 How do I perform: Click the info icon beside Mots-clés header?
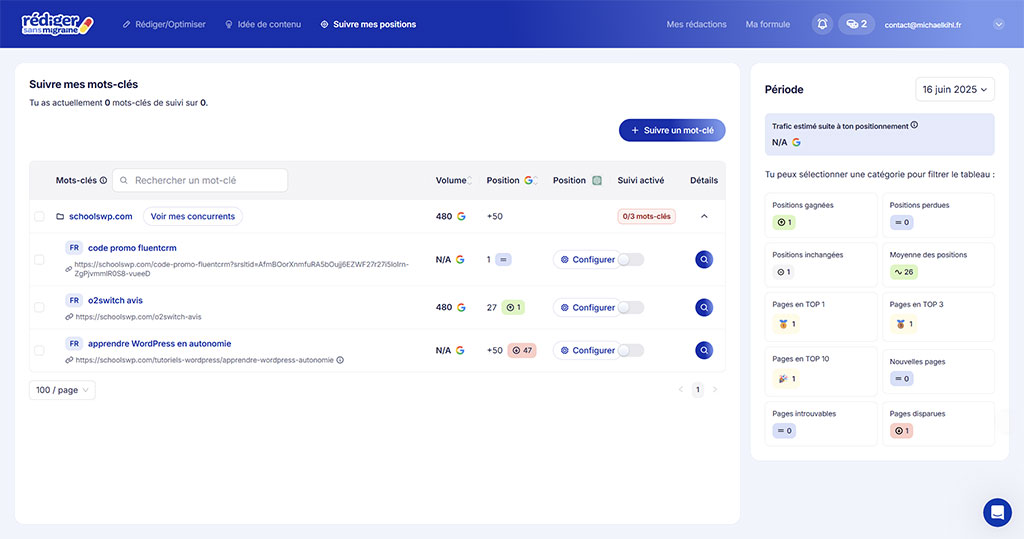tap(103, 180)
